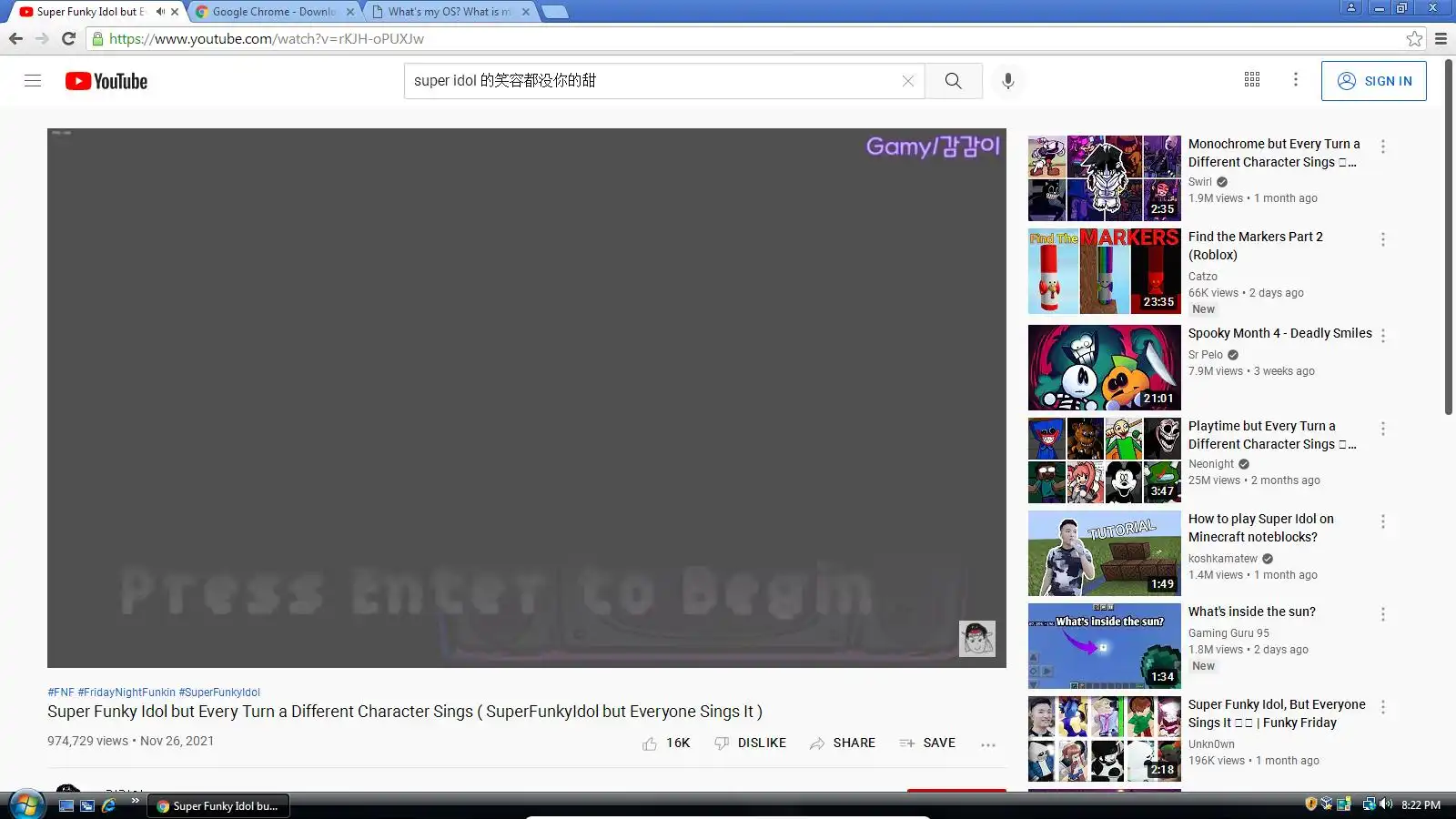Open the Monochrome video thumbnail
This screenshot has height=819, width=1456.
coord(1105,178)
